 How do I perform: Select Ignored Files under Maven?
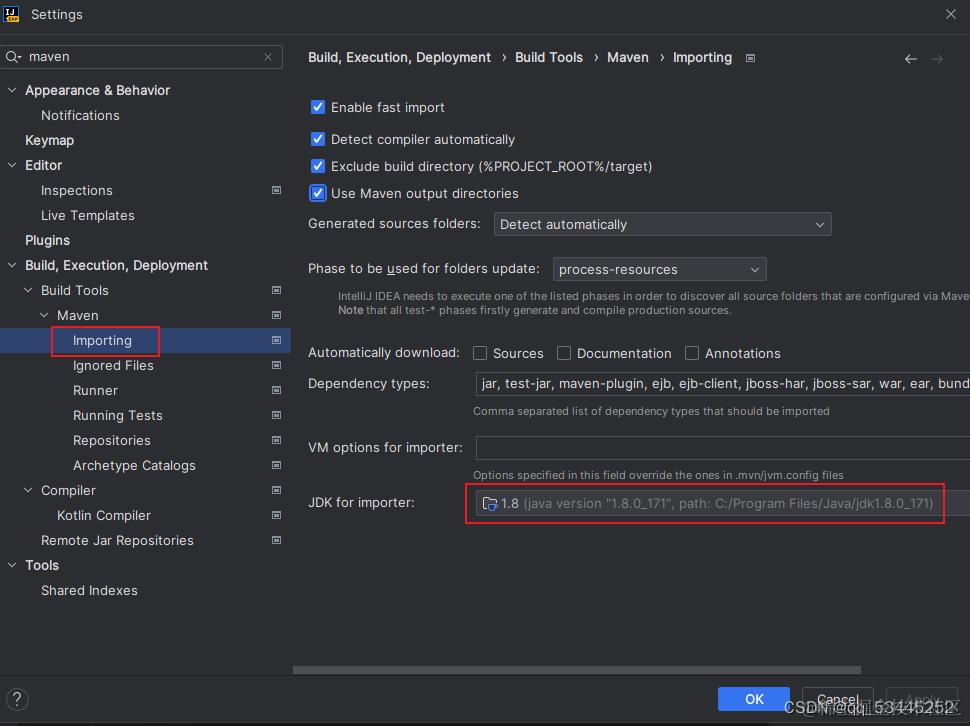(x=113, y=365)
